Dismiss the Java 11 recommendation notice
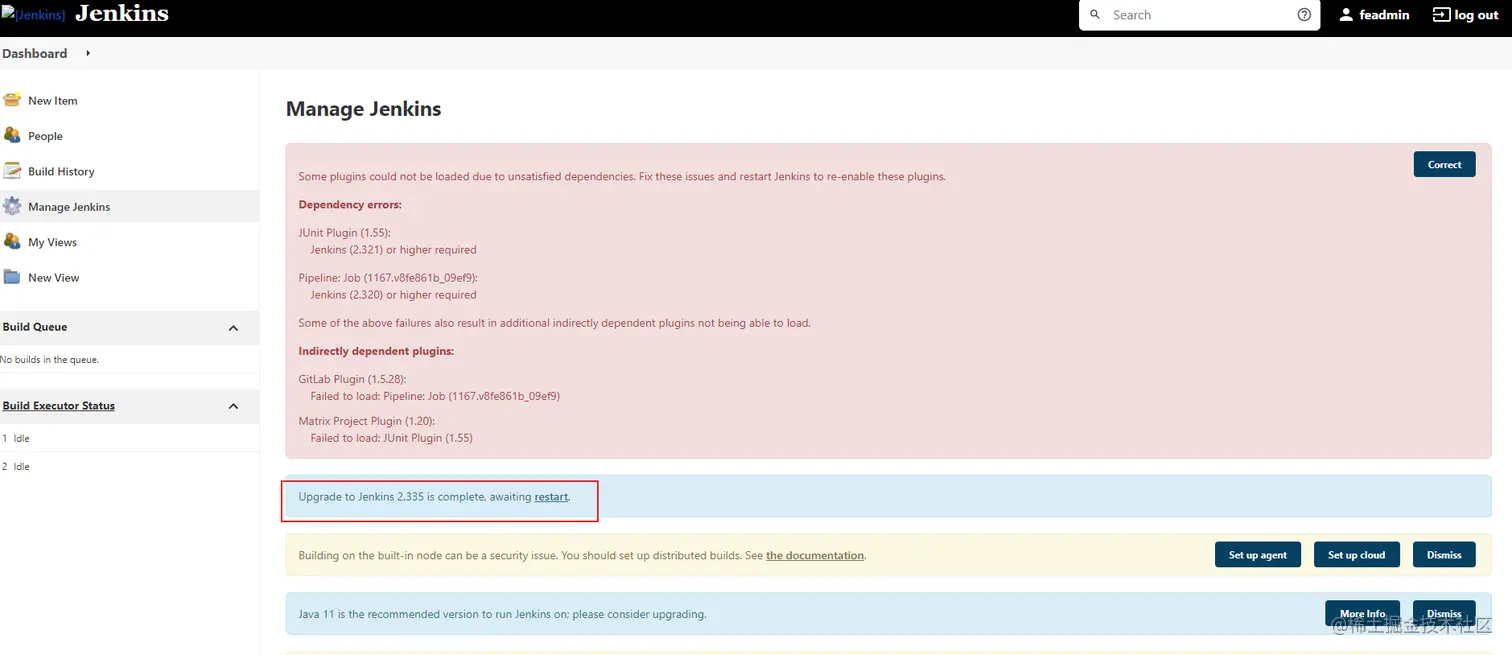The image size is (1512, 655). (x=1444, y=613)
